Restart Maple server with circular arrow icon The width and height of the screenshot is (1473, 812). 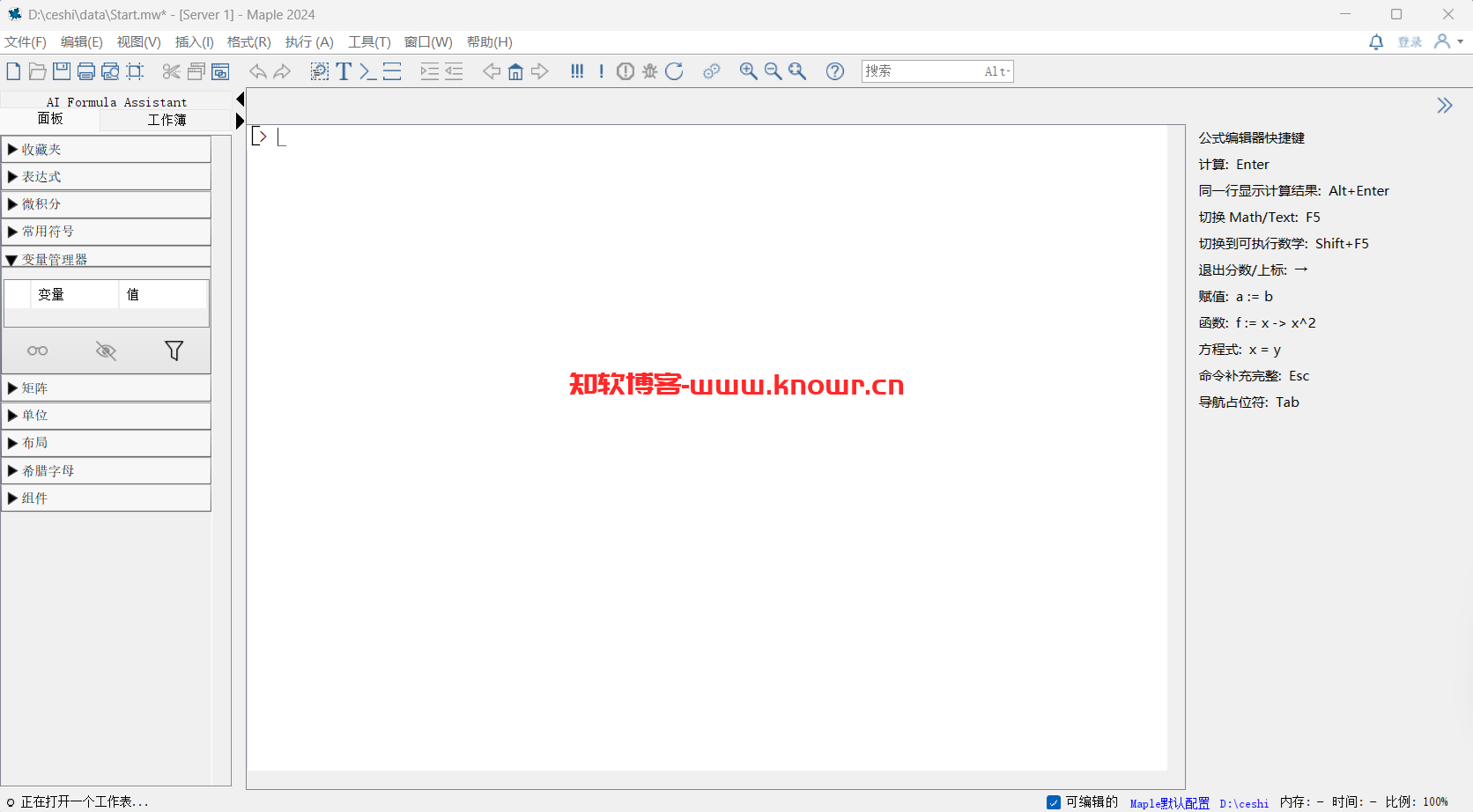[x=675, y=71]
